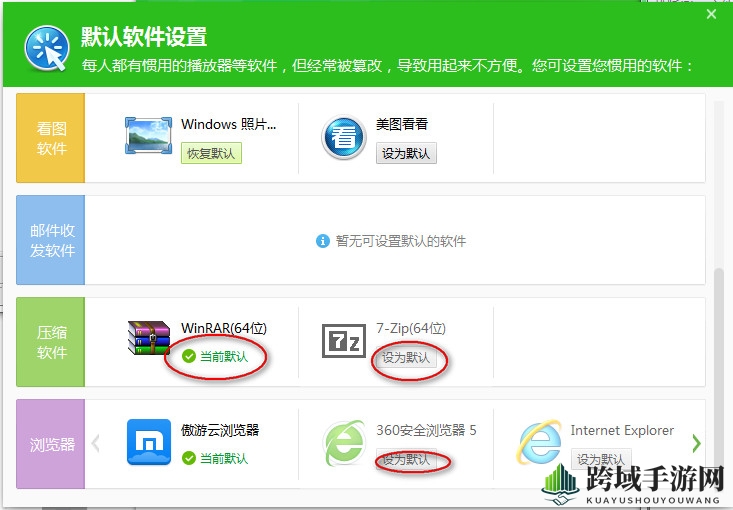Screen dimensions: 733x510
Task: Click 当前默认 status under 傲游云浏览器
Action: tap(224, 458)
